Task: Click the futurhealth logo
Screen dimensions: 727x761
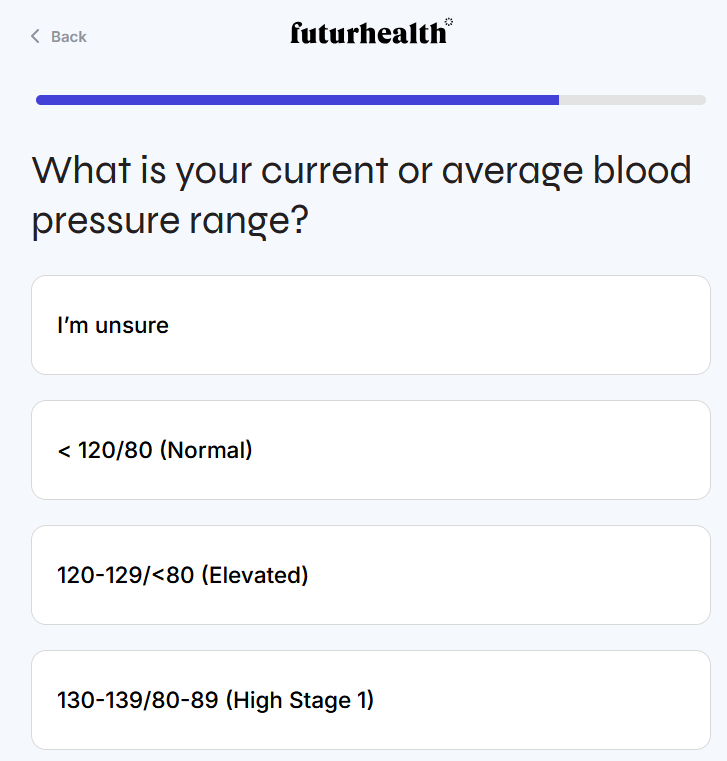Action: click(367, 34)
